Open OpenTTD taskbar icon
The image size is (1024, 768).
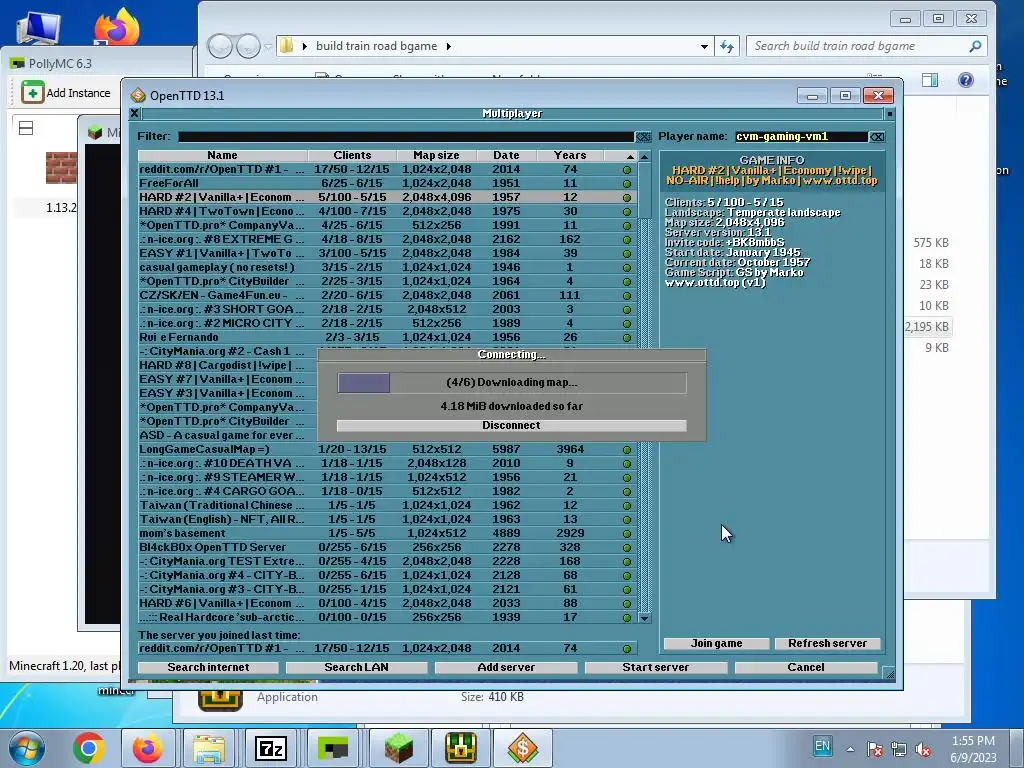point(522,748)
